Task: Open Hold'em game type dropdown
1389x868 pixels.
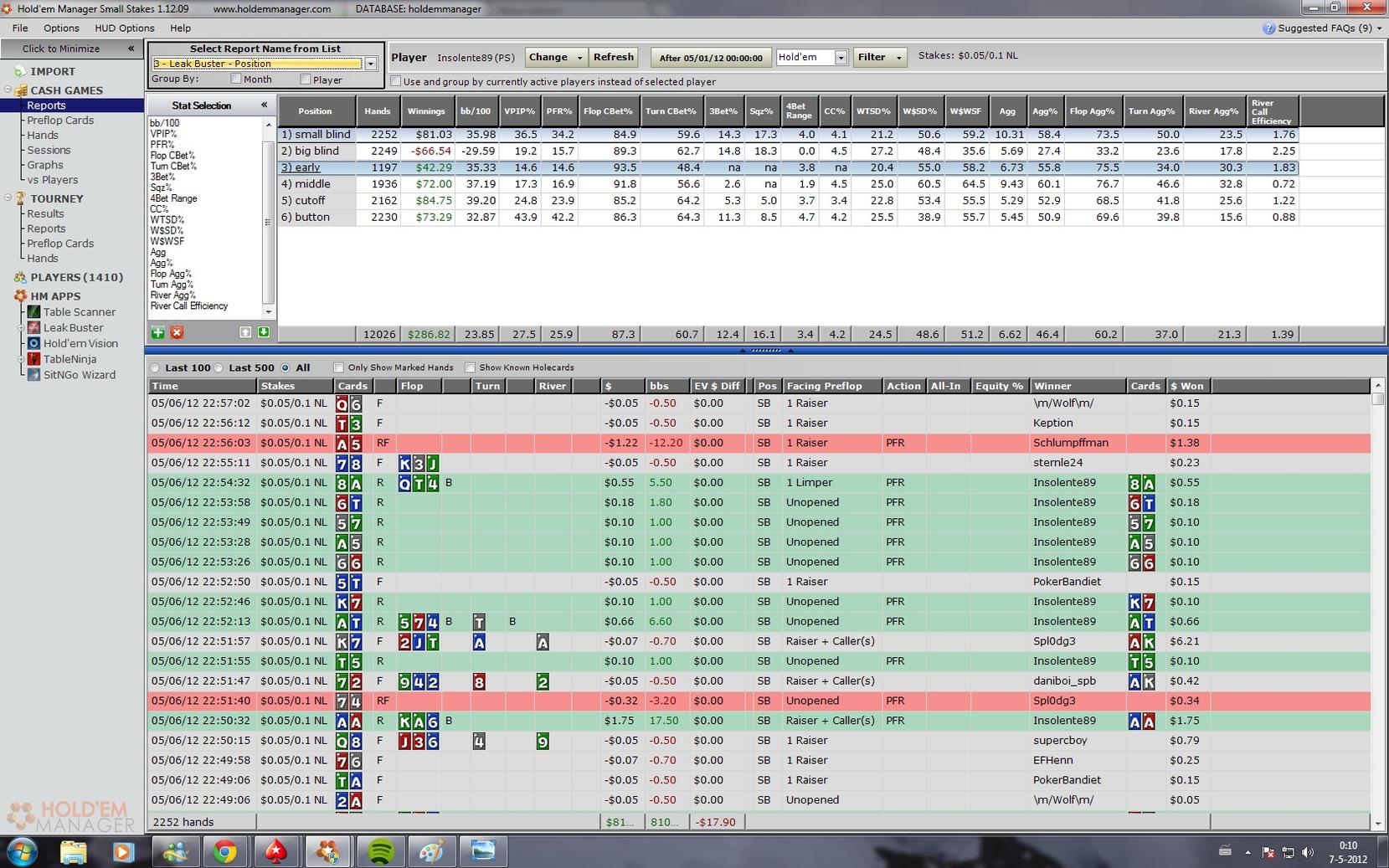Action: [841, 57]
